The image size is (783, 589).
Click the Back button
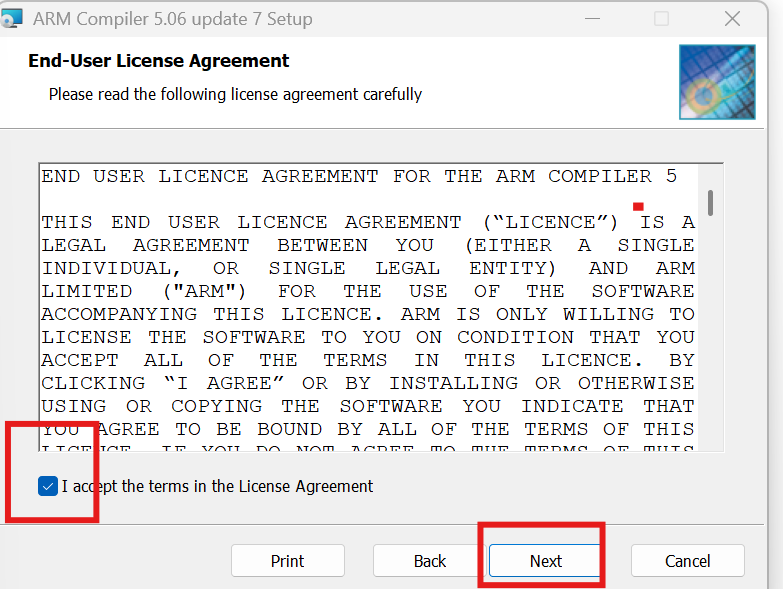[x=429, y=561]
